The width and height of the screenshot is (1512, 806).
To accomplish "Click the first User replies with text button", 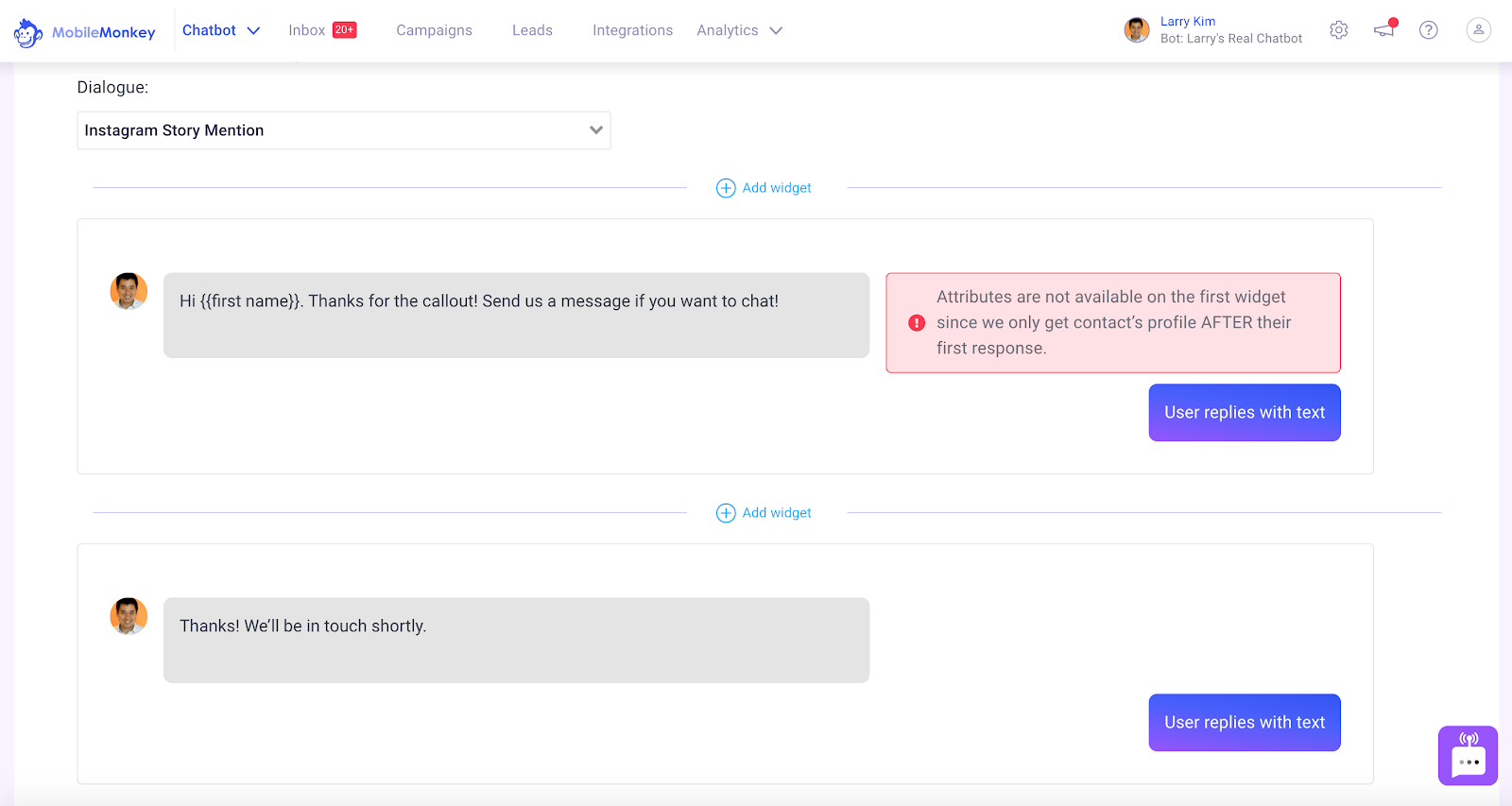I will point(1245,413).
